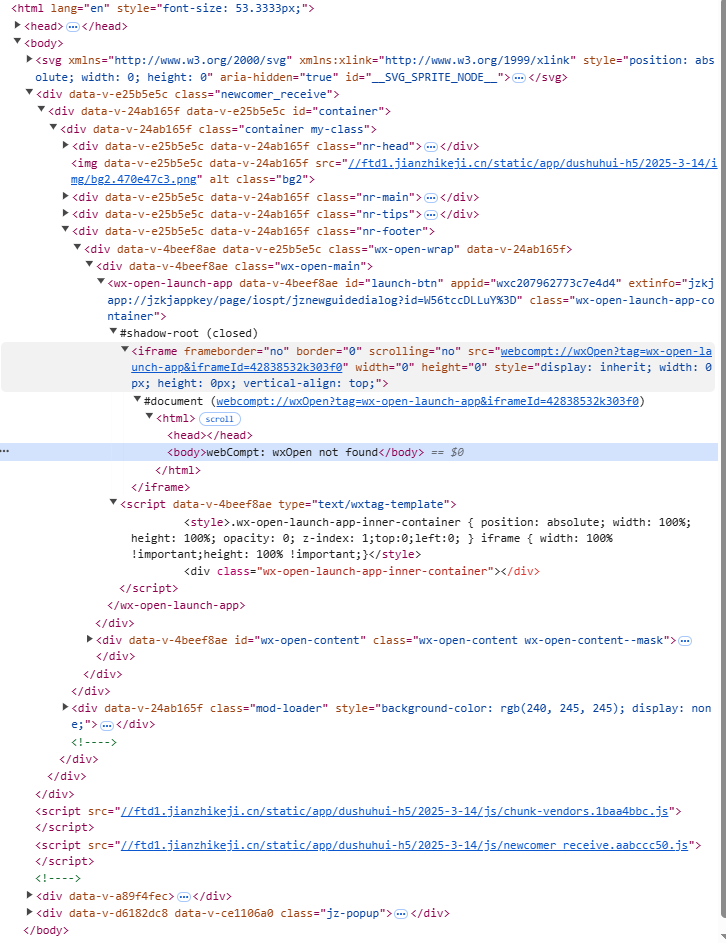This screenshot has width=726, height=943.
Task: Click the ellipsis badge in the svg element
Action: pos(519,78)
